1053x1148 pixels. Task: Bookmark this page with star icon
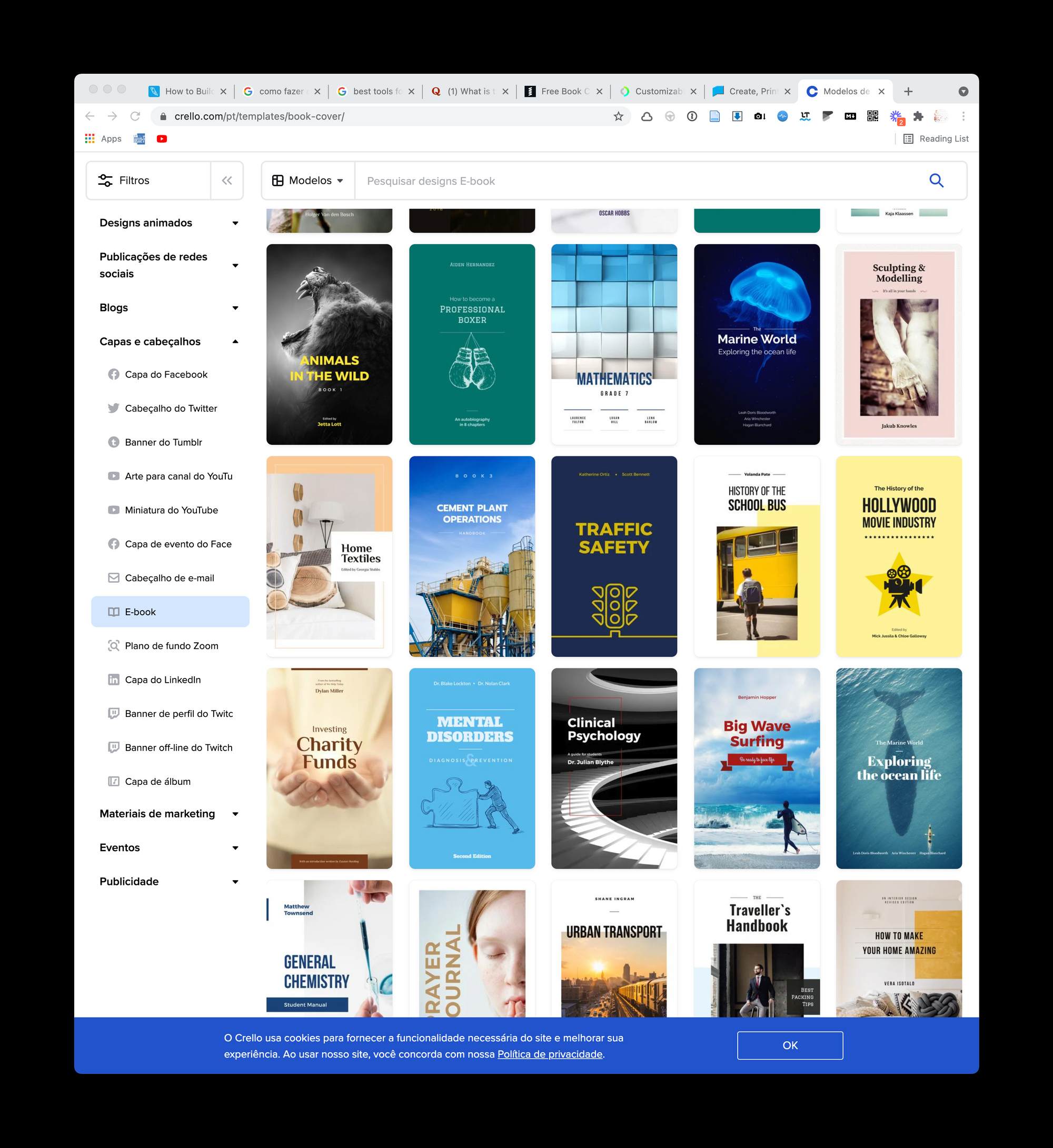point(618,116)
